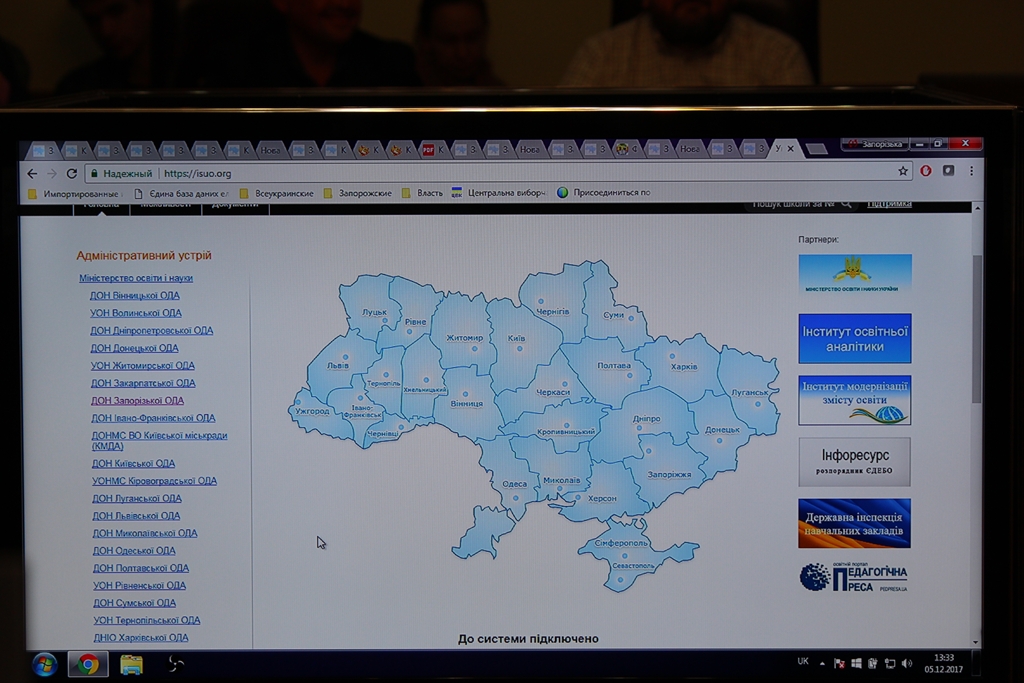Open the pinwheel app on the taskbar
This screenshot has width=1024, height=683.
[175, 664]
